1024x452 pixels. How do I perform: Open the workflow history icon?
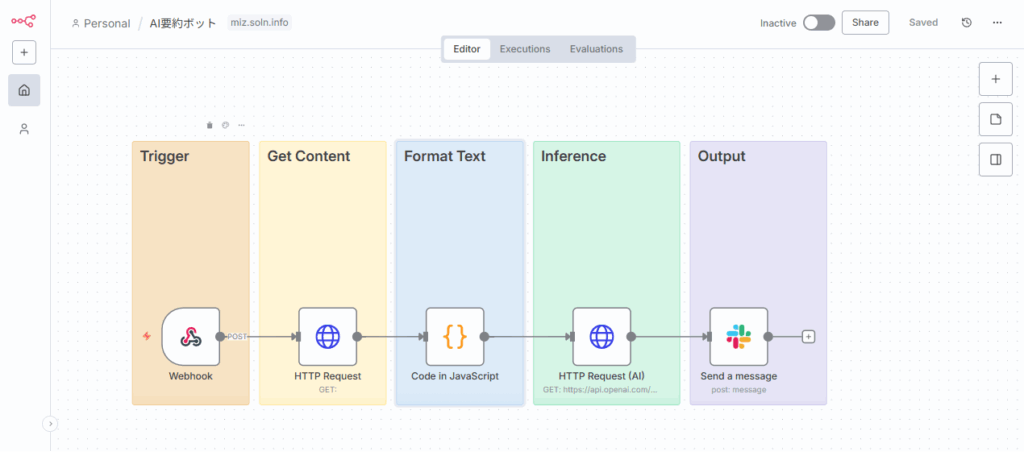tap(966, 23)
